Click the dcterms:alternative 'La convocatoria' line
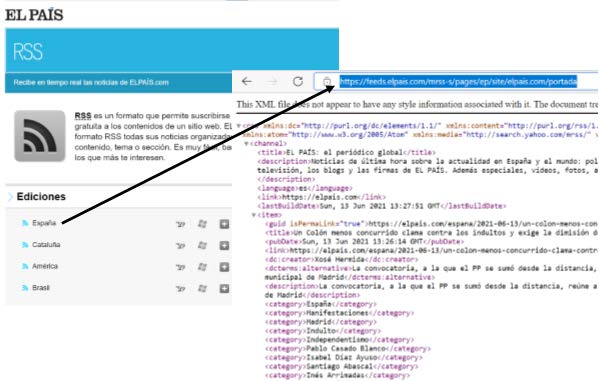The width and height of the screenshot is (599, 381). click(431, 268)
